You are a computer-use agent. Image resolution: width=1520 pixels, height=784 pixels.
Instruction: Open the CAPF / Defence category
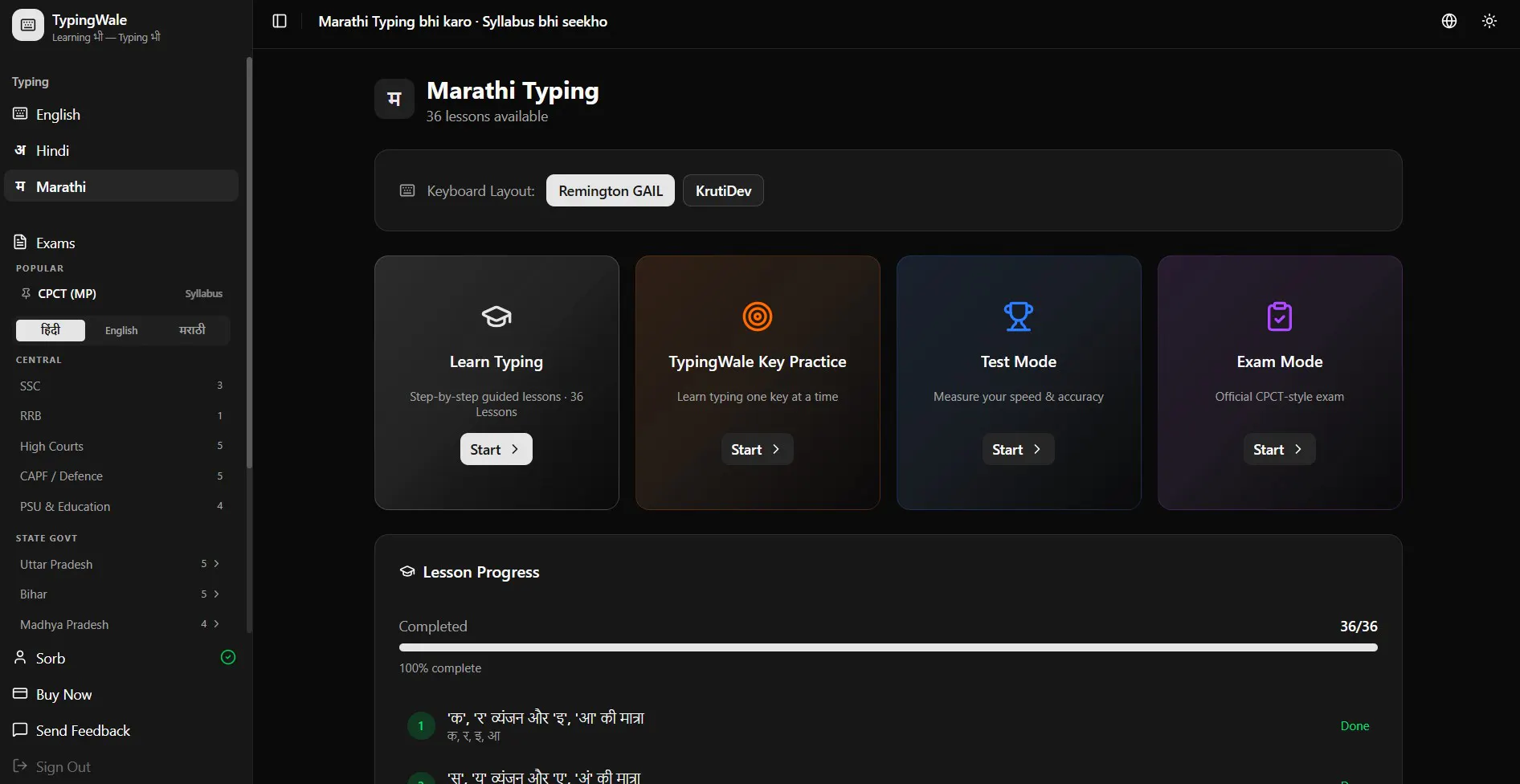coord(121,476)
